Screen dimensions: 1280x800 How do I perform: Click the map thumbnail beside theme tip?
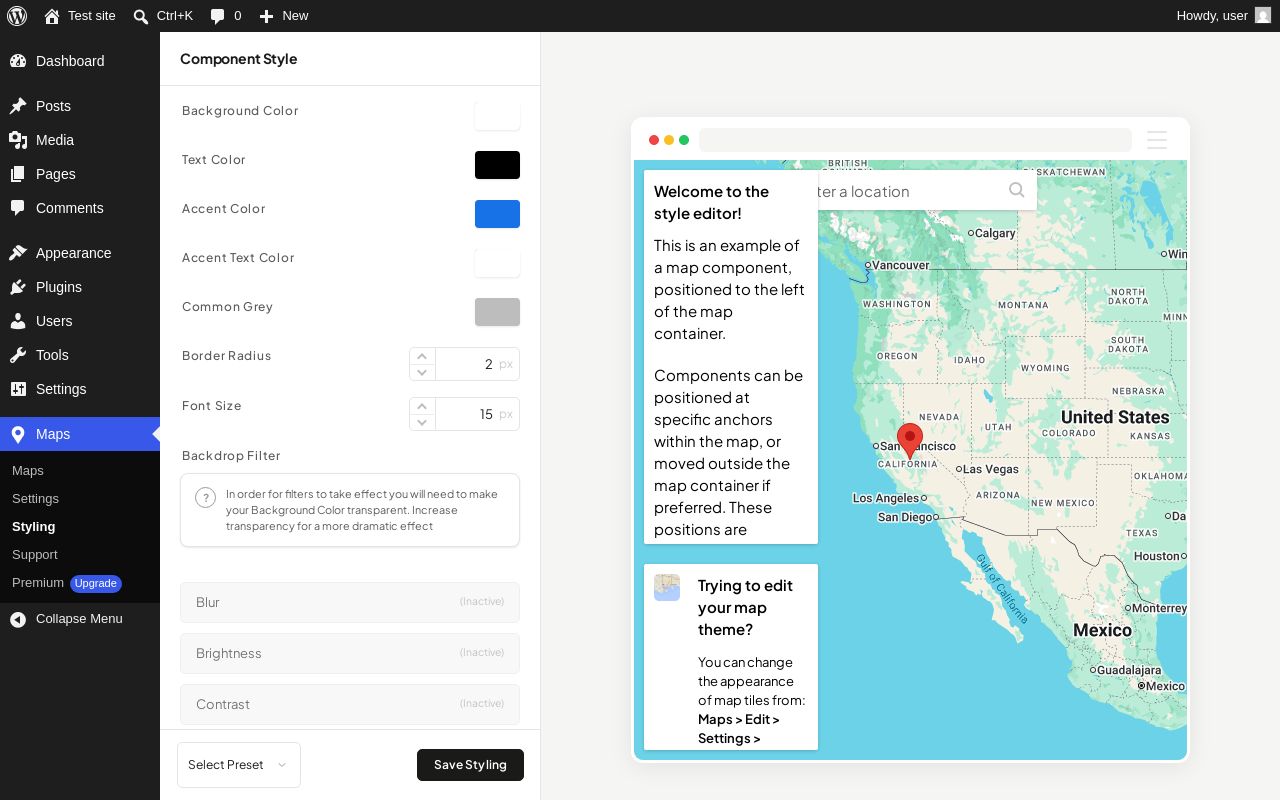coord(667,587)
